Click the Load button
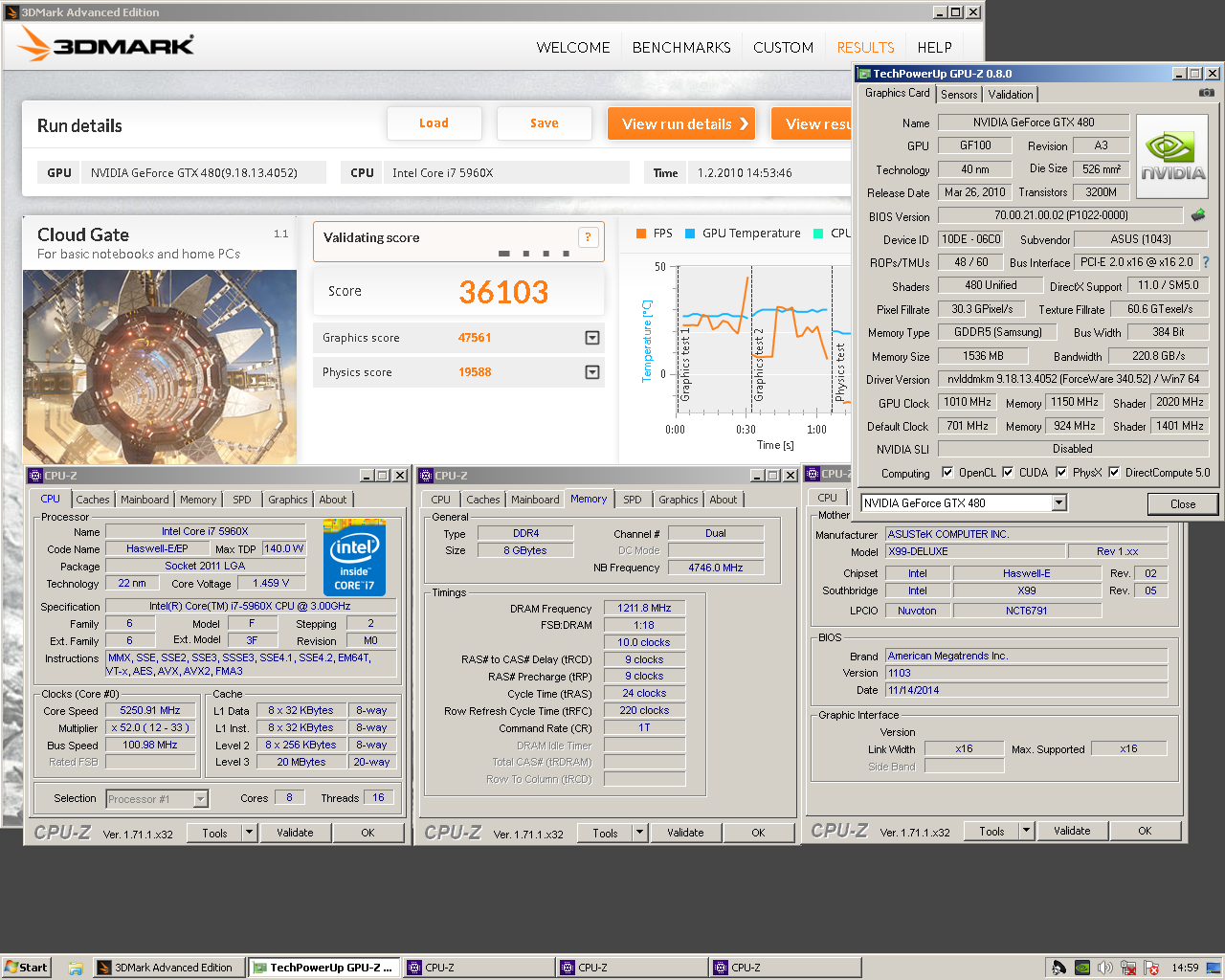Viewport: 1225px width, 980px height. [x=434, y=123]
